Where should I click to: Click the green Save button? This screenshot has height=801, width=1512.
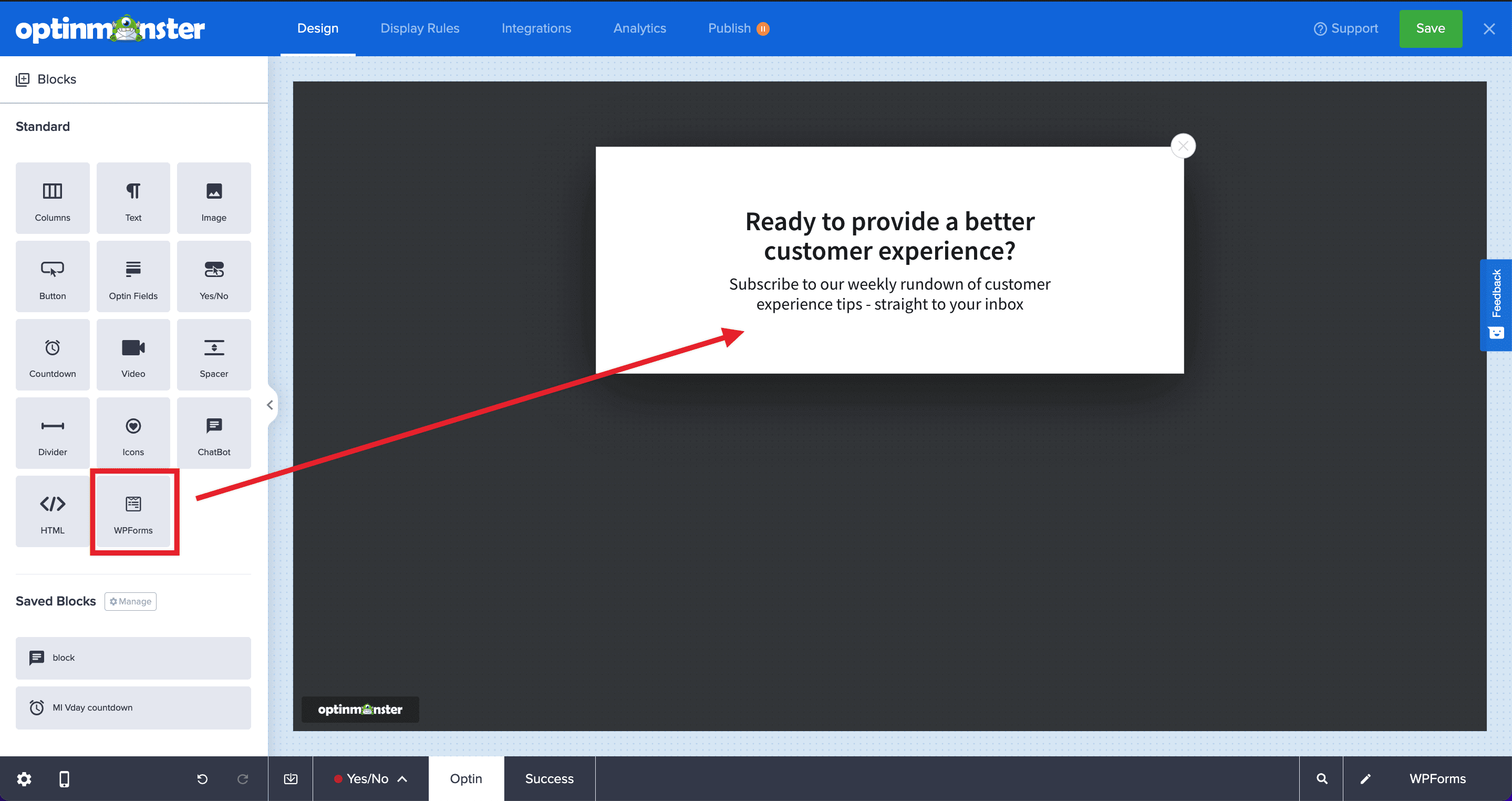pos(1430,28)
